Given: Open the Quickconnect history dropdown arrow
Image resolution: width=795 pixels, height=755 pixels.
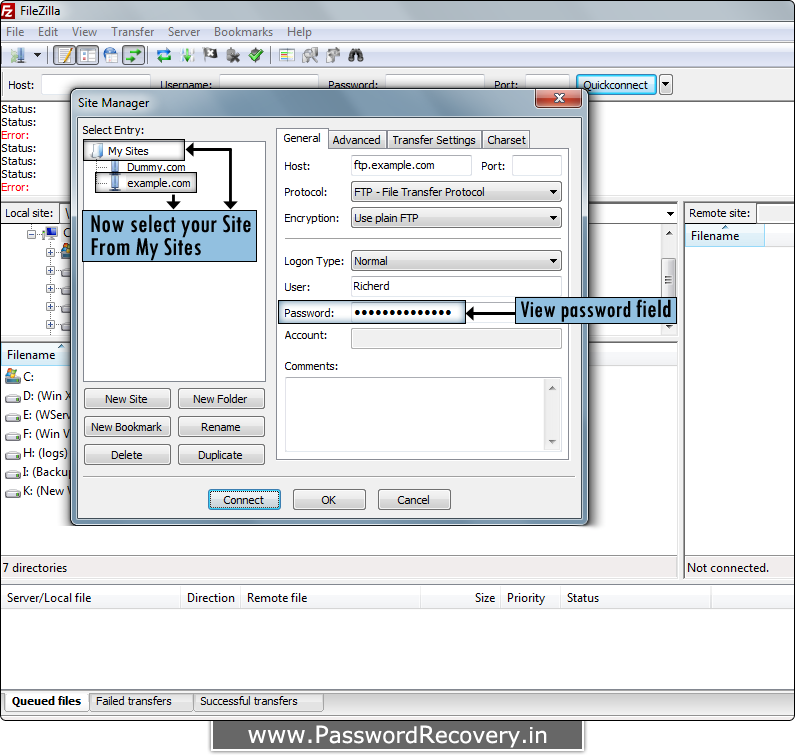Looking at the screenshot, I should (666, 85).
